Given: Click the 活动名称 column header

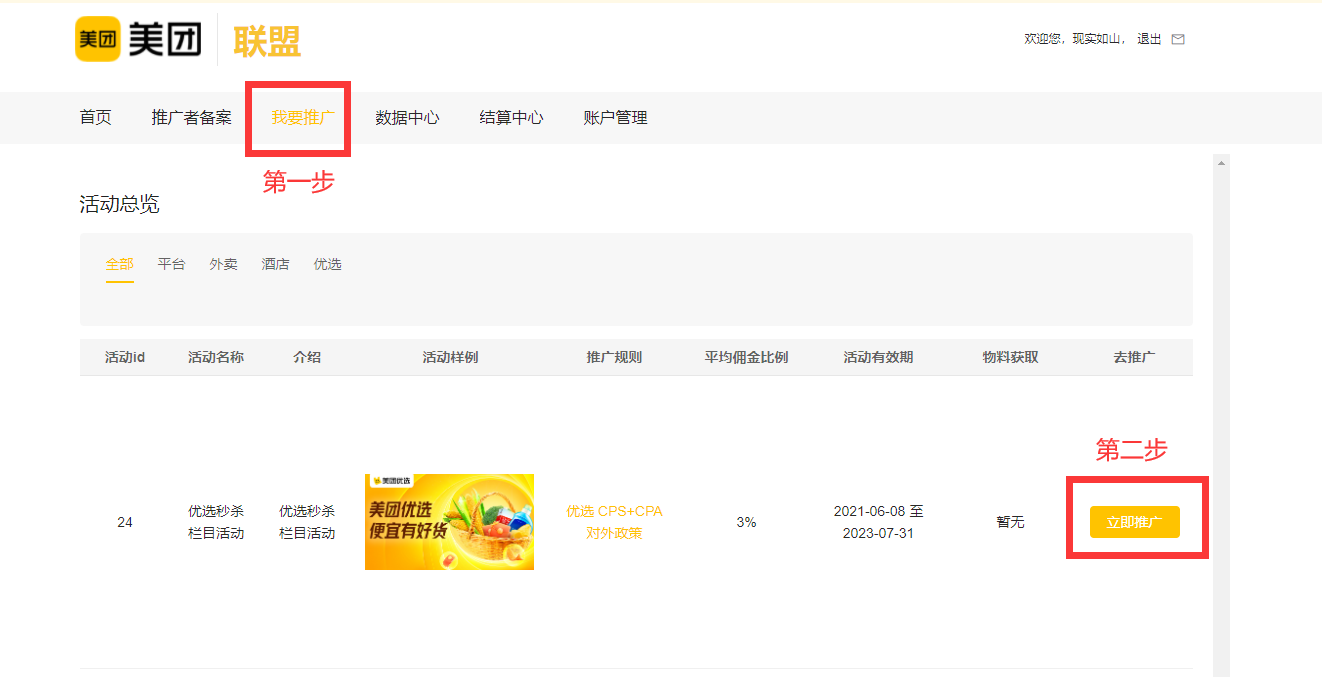Looking at the screenshot, I should pos(216,357).
